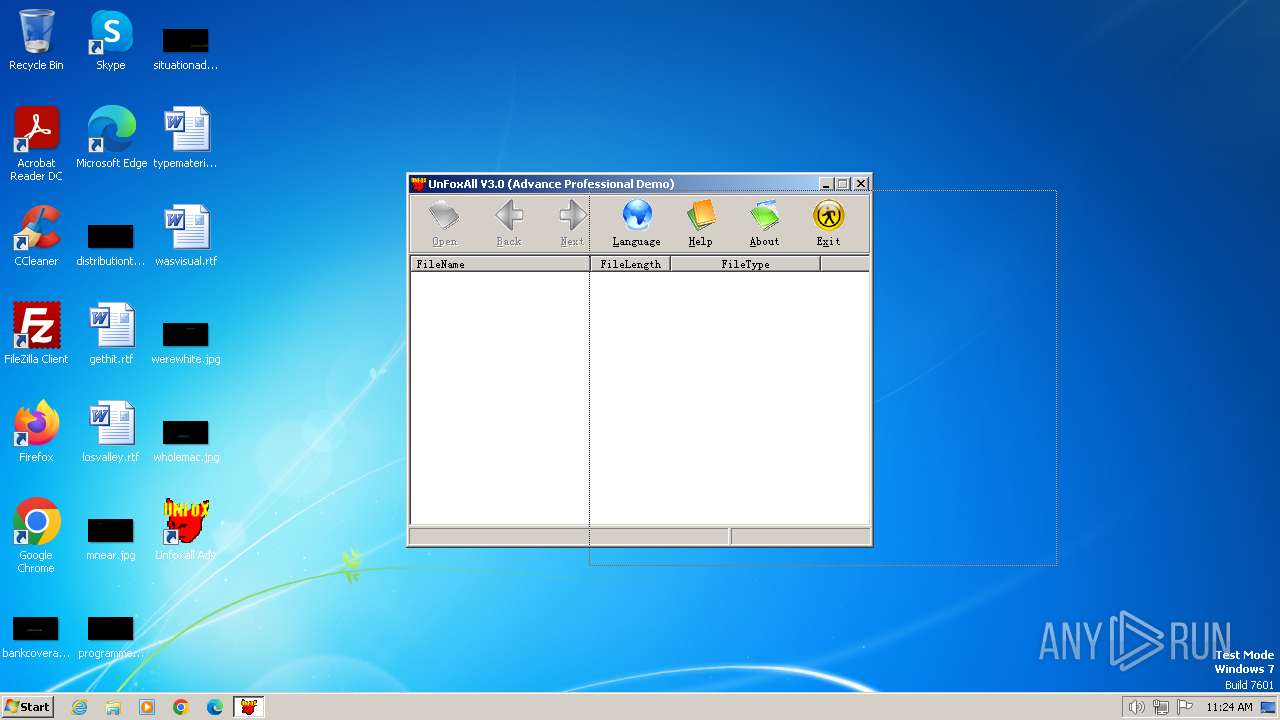Maximize the UnFoxAll window

click(x=842, y=184)
